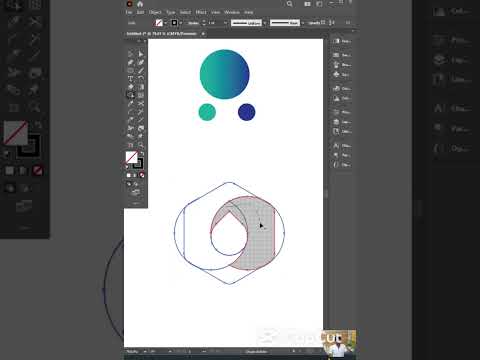The image size is (480, 360).
Task: Pick the Type tool
Action: pyautogui.click(x=130, y=79)
